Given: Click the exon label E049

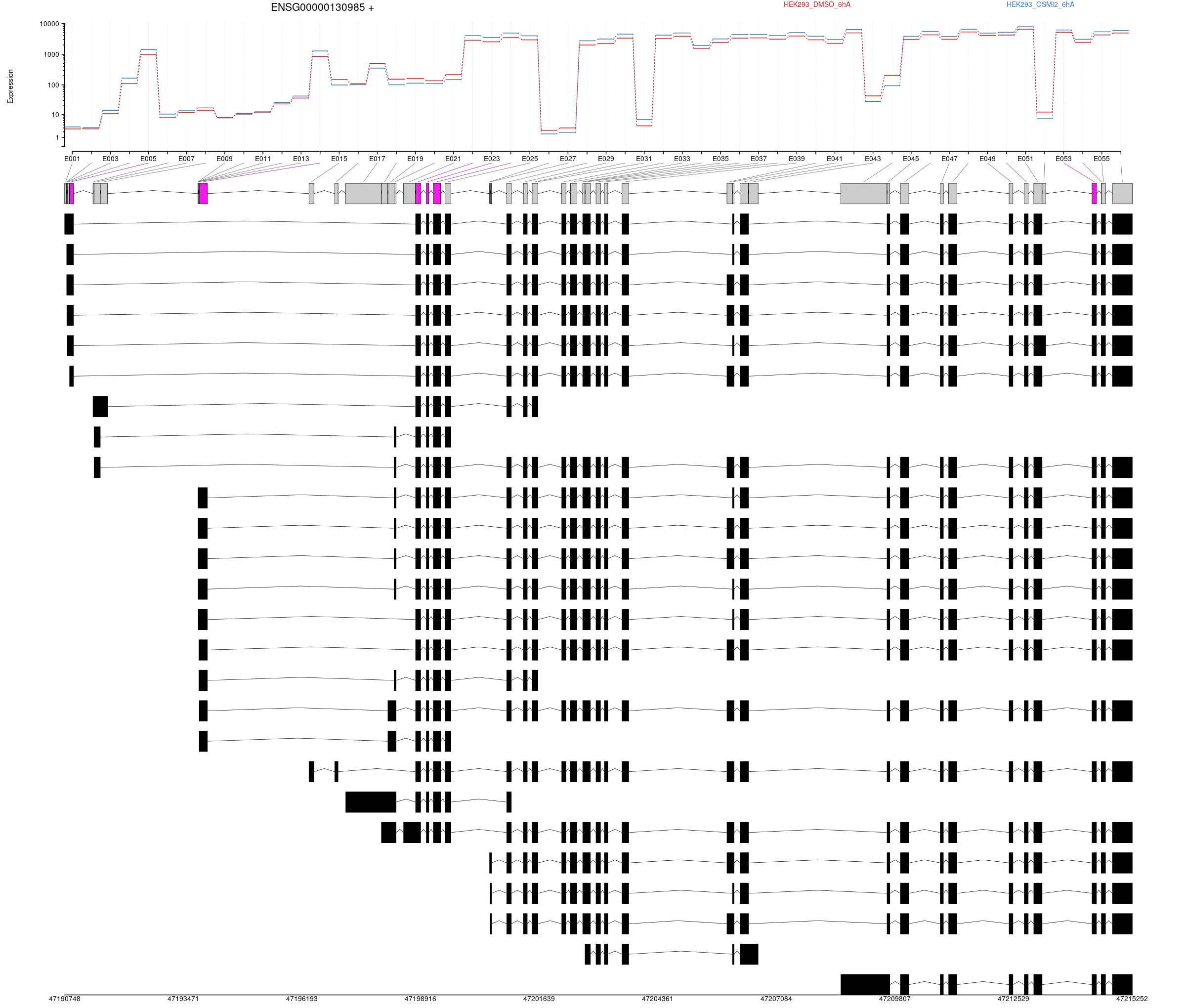Looking at the screenshot, I should (987, 159).
